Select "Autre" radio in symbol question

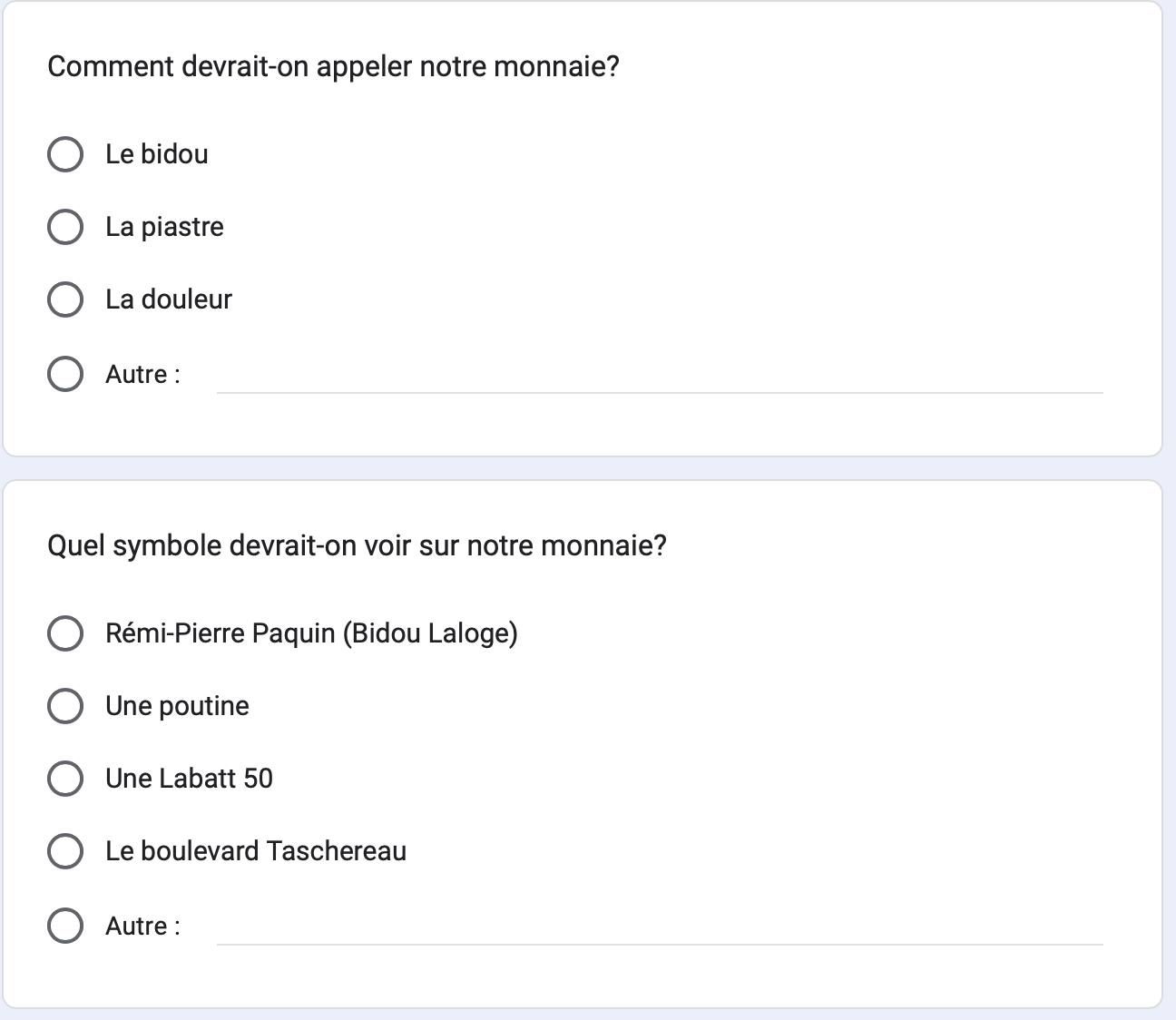[x=65, y=926]
